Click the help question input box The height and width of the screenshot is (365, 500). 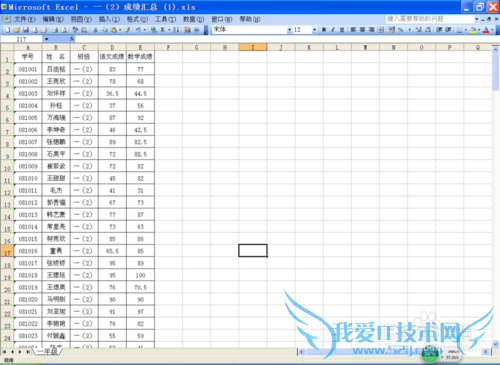[430, 19]
